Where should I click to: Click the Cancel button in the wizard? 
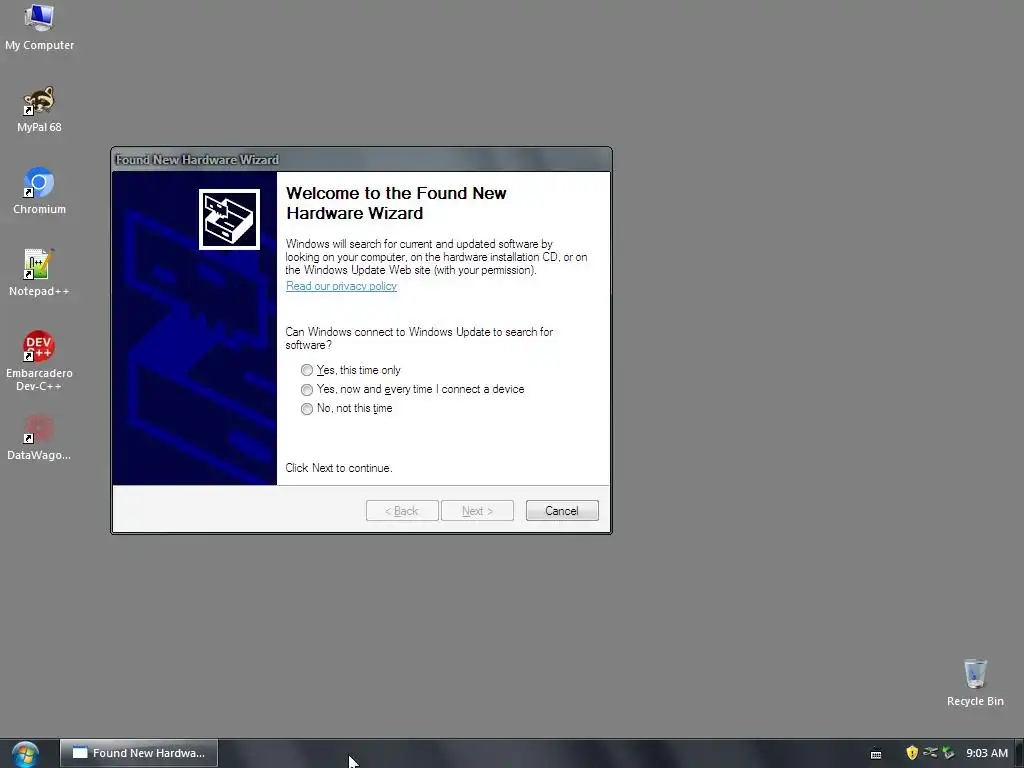pyautogui.click(x=562, y=511)
